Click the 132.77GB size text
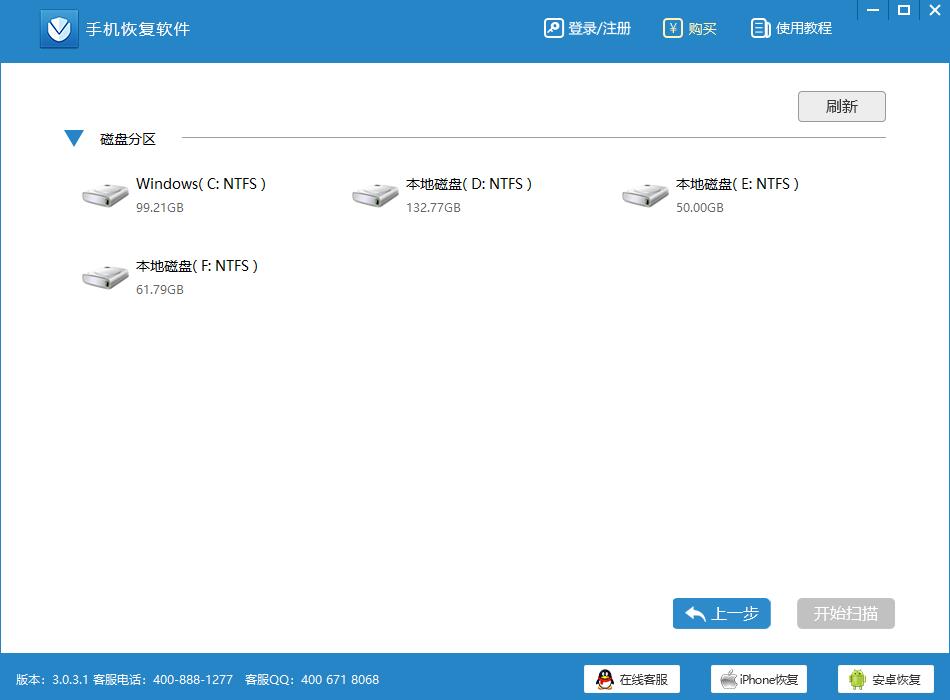Image resolution: width=950 pixels, height=700 pixels. [433, 208]
